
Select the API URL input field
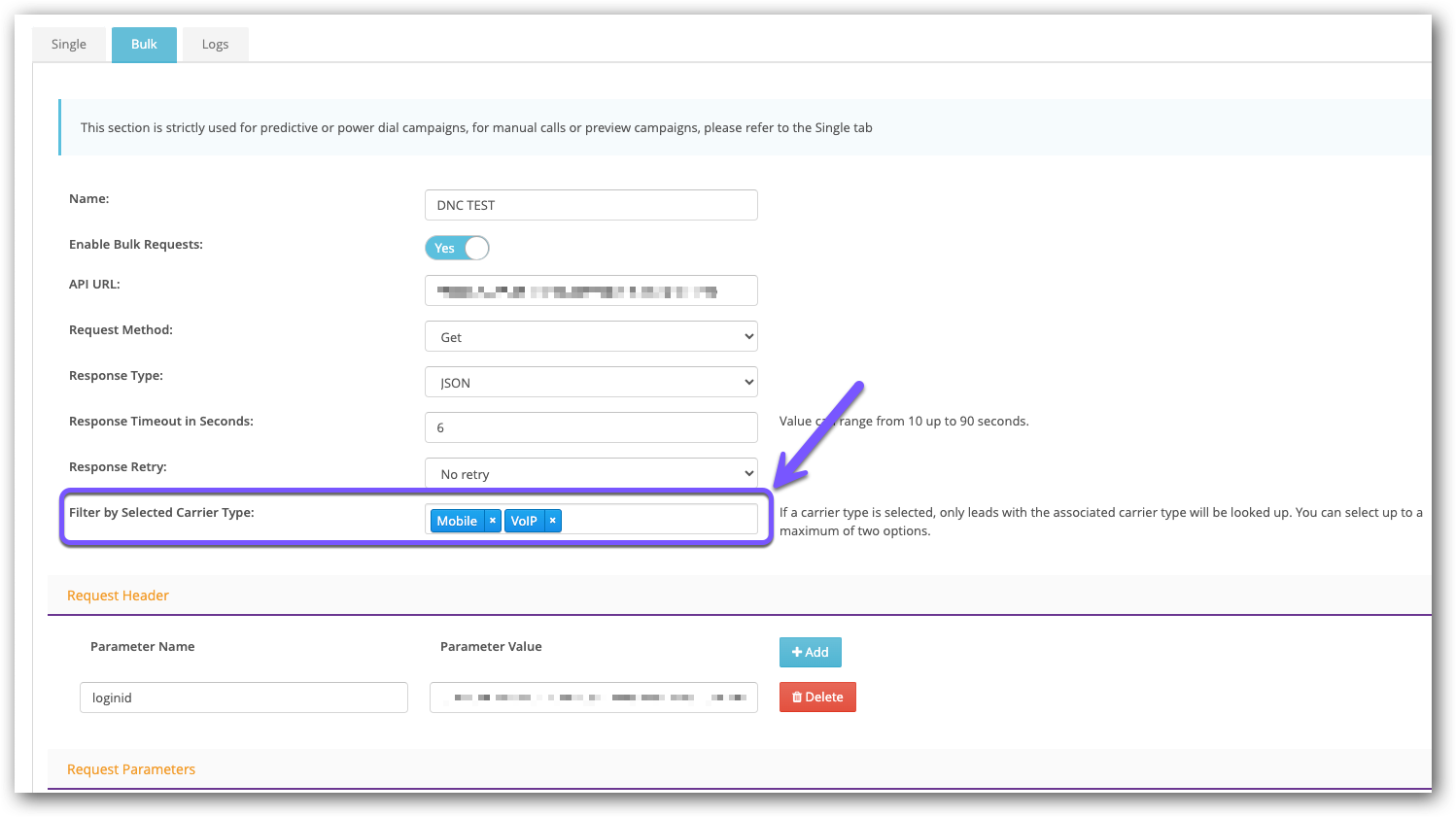tap(591, 289)
